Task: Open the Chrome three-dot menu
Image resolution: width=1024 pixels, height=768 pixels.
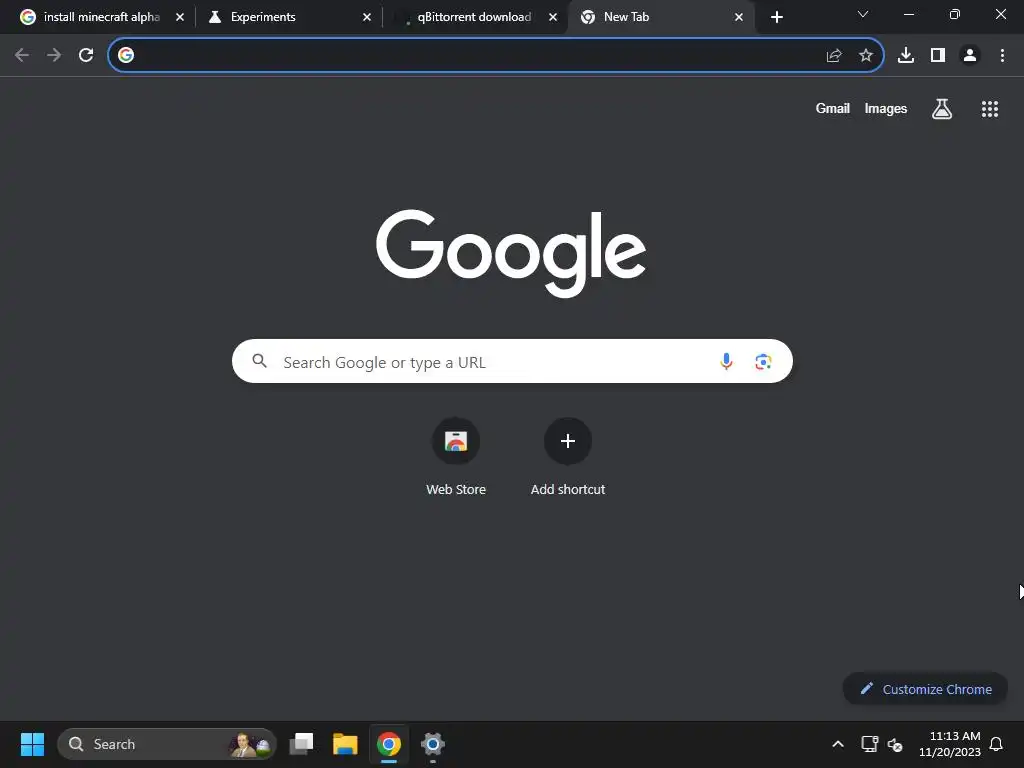Action: click(1002, 55)
